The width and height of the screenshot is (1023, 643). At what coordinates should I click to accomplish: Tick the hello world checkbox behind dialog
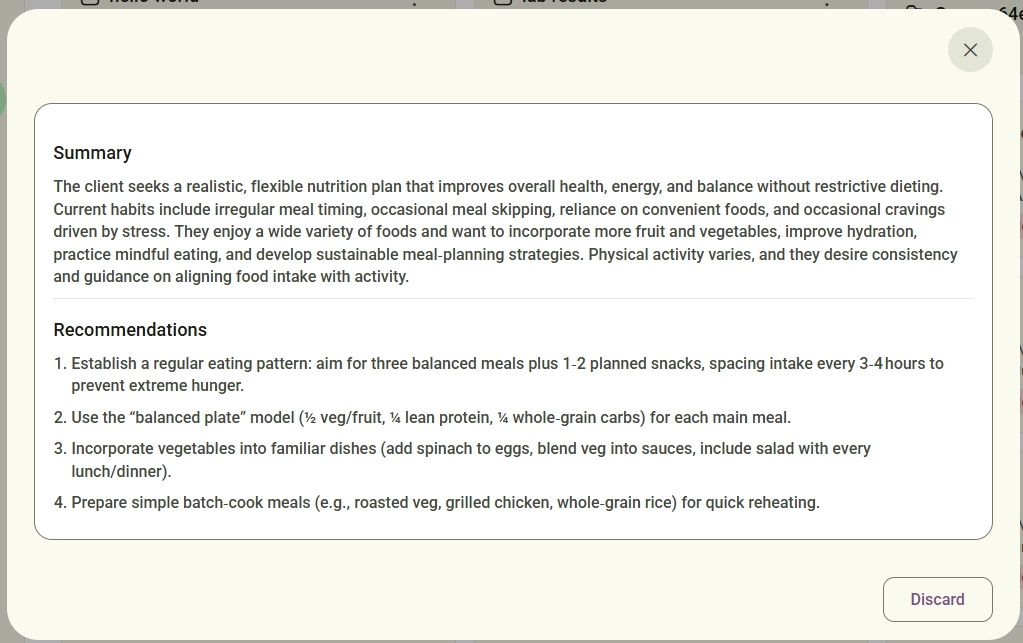click(x=89, y=3)
